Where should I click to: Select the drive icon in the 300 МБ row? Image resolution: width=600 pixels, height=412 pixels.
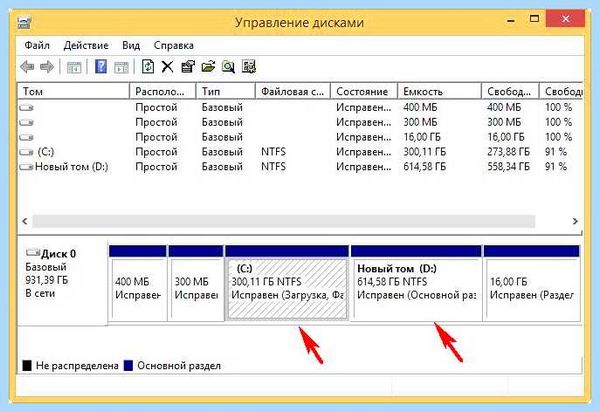tap(26, 123)
